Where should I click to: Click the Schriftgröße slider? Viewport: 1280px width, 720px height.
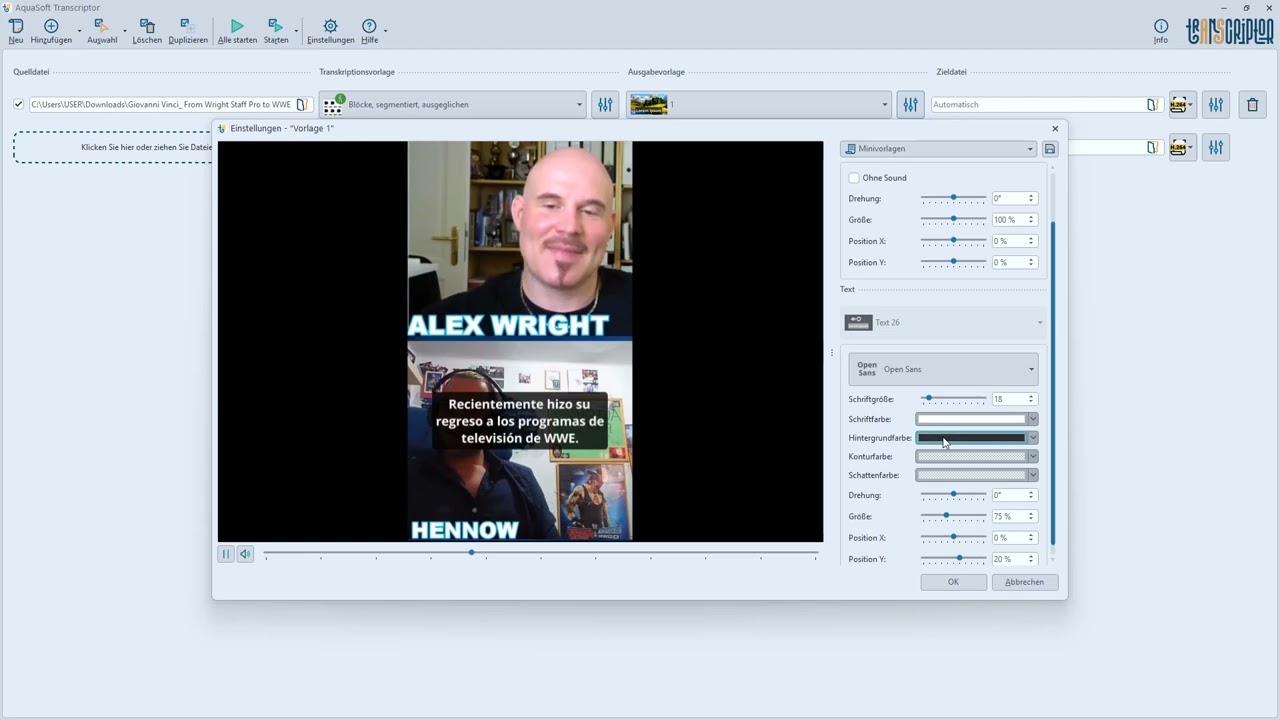point(954,399)
